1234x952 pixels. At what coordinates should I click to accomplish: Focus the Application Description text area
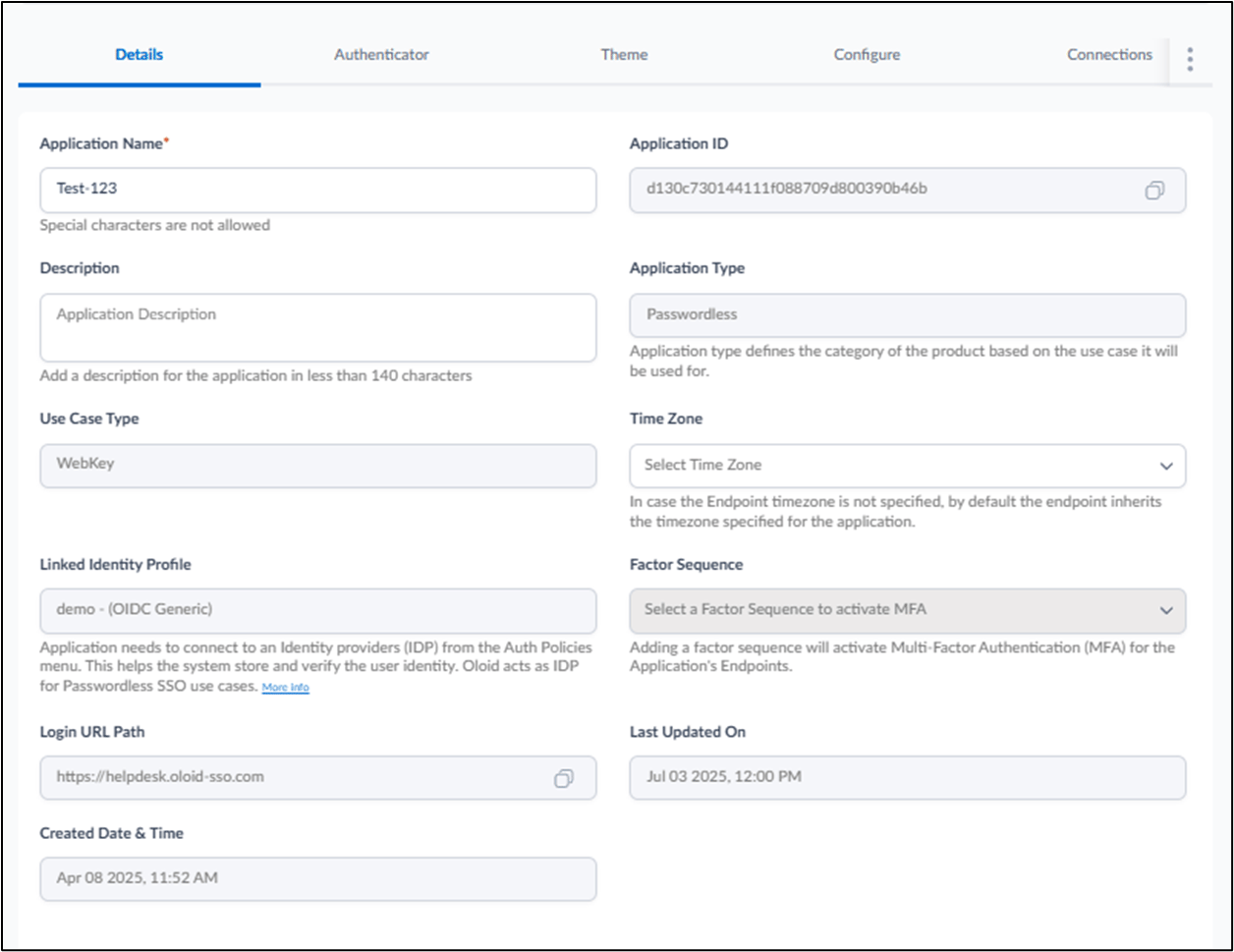317,327
